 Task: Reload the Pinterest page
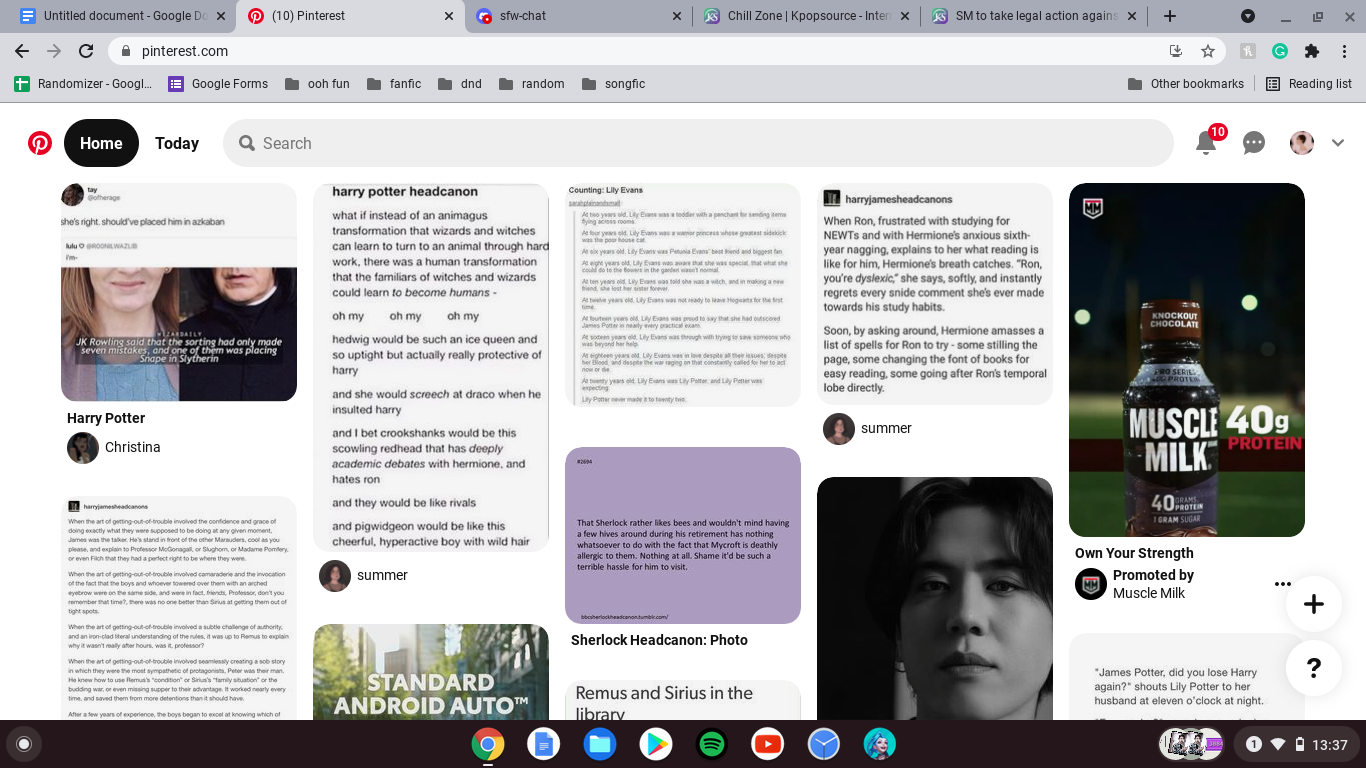pyautogui.click(x=86, y=51)
